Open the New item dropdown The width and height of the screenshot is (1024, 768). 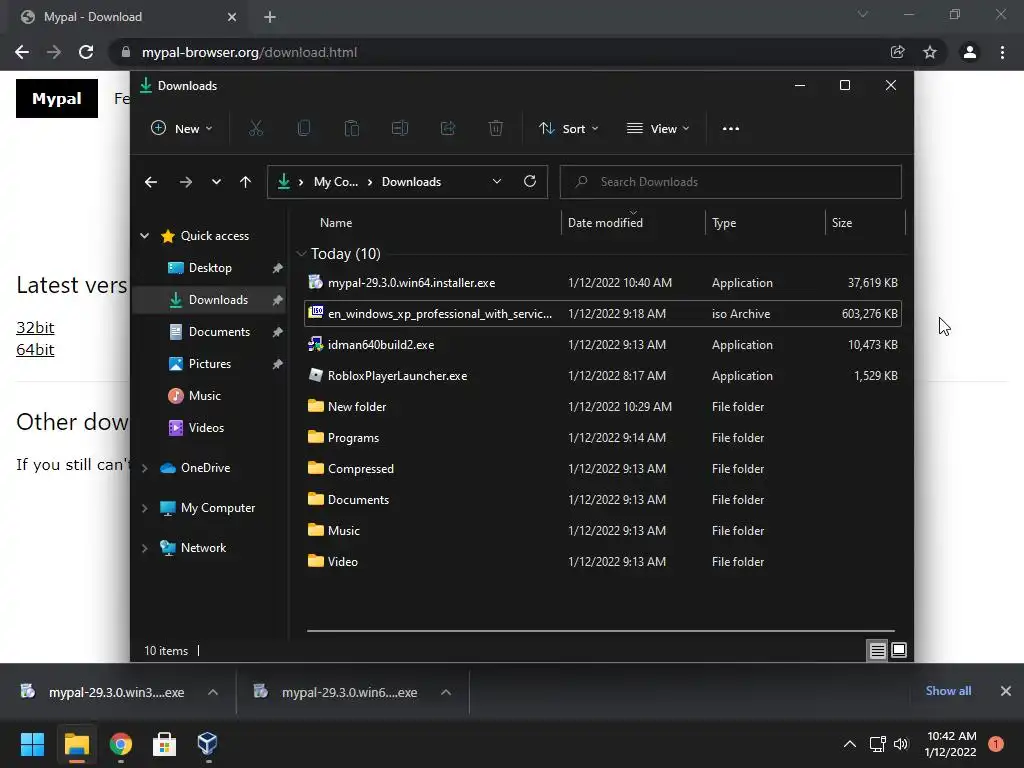pyautogui.click(x=182, y=129)
